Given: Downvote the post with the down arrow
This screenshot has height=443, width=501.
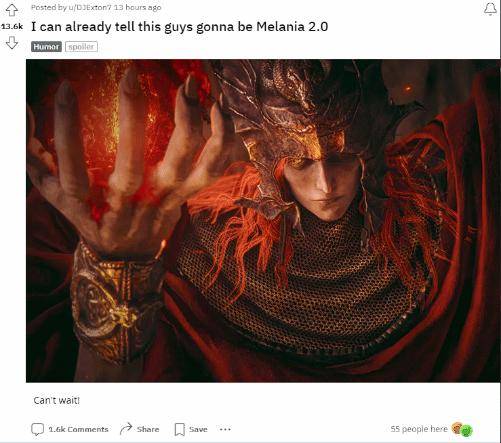Looking at the screenshot, I should pos(12,43).
